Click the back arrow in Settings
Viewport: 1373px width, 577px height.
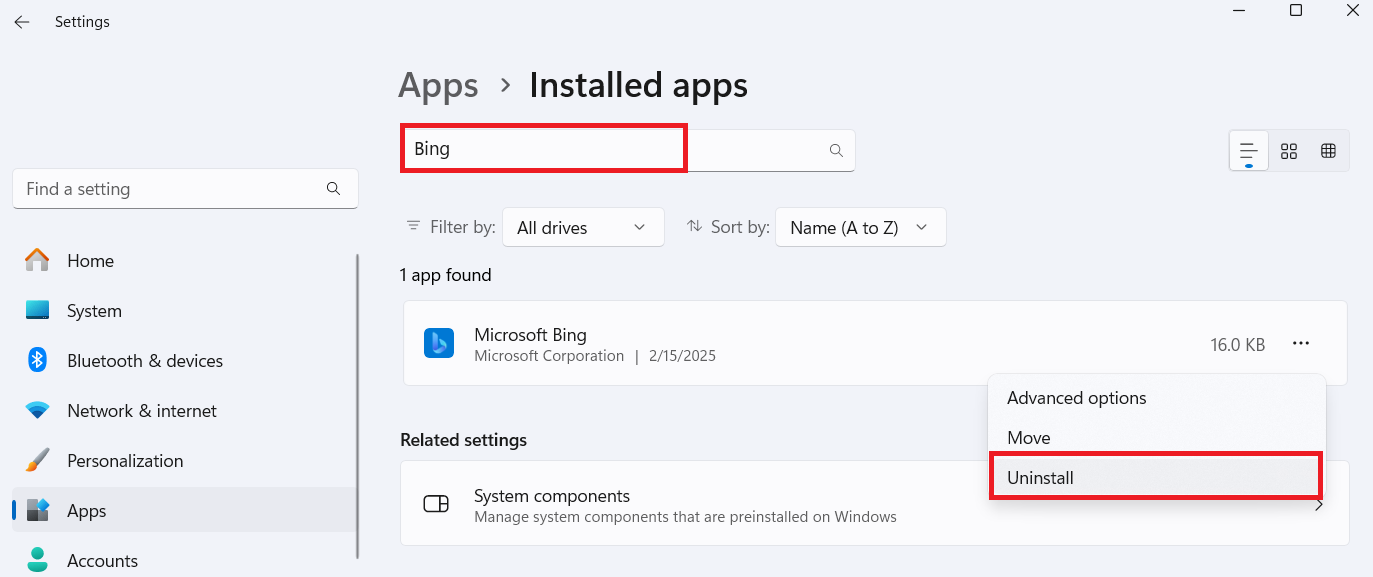22,22
